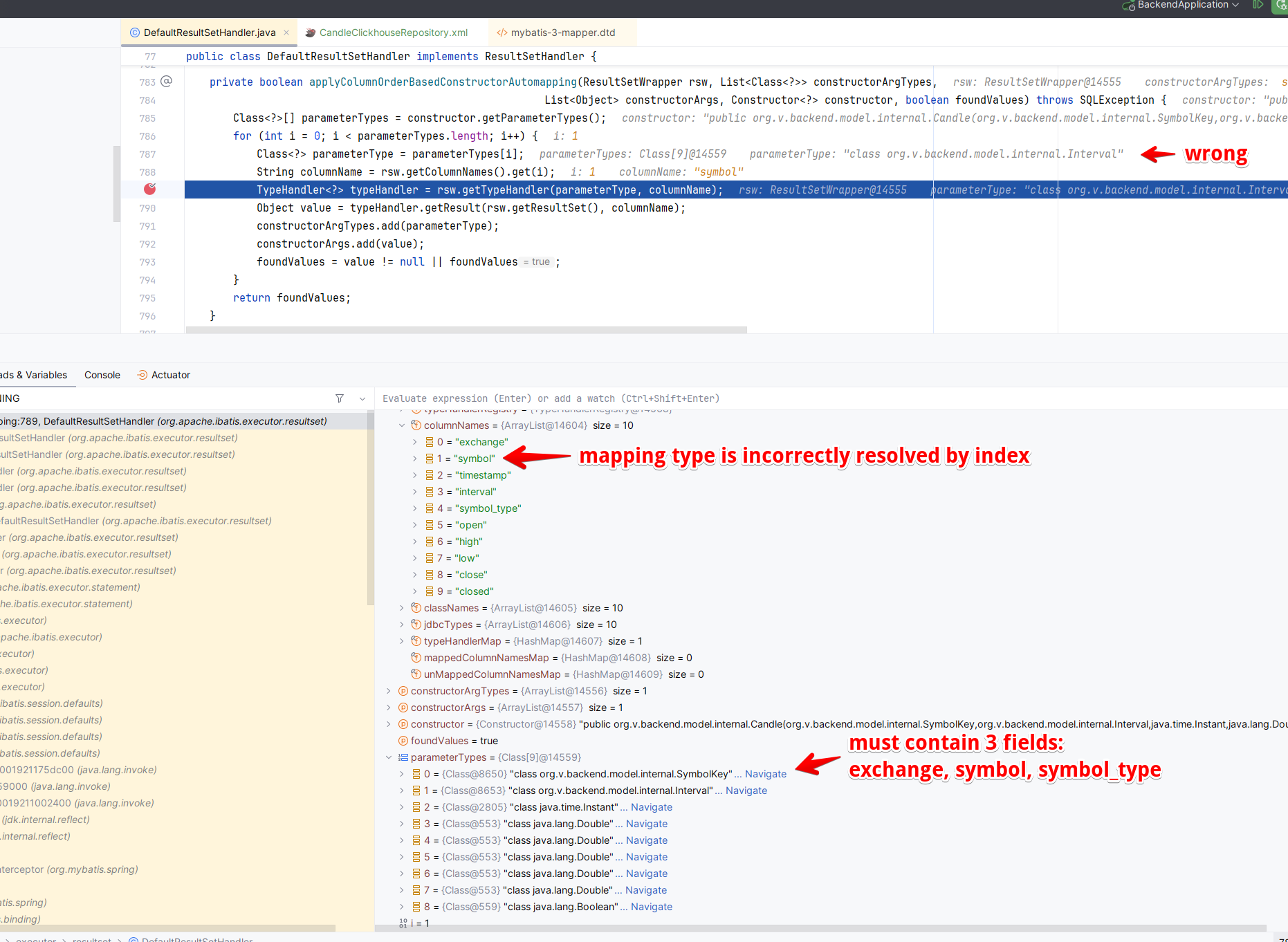The height and width of the screenshot is (942, 1288).
Task: Navigate to java.lang.Boolean class at index 8
Action: click(652, 907)
